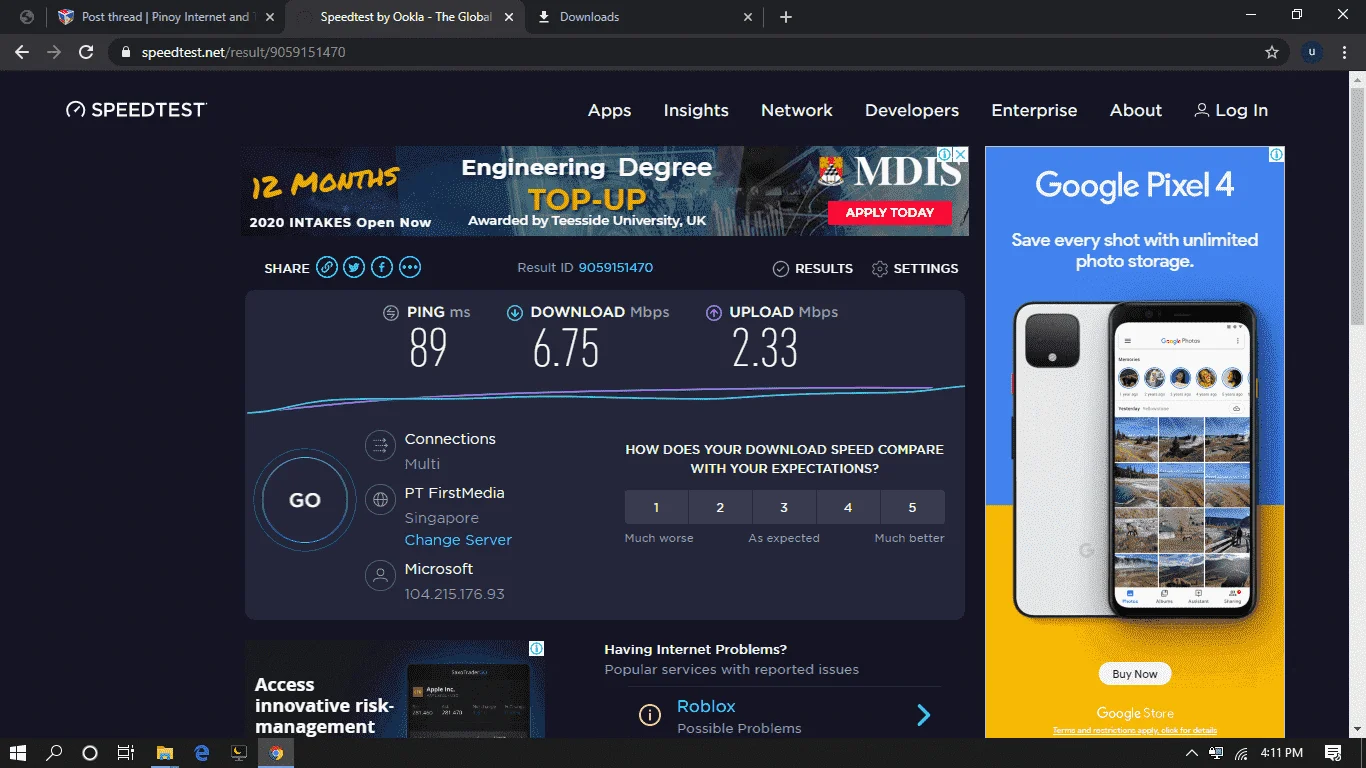Open Windows Task View
1366x768 pixels.
[x=126, y=753]
